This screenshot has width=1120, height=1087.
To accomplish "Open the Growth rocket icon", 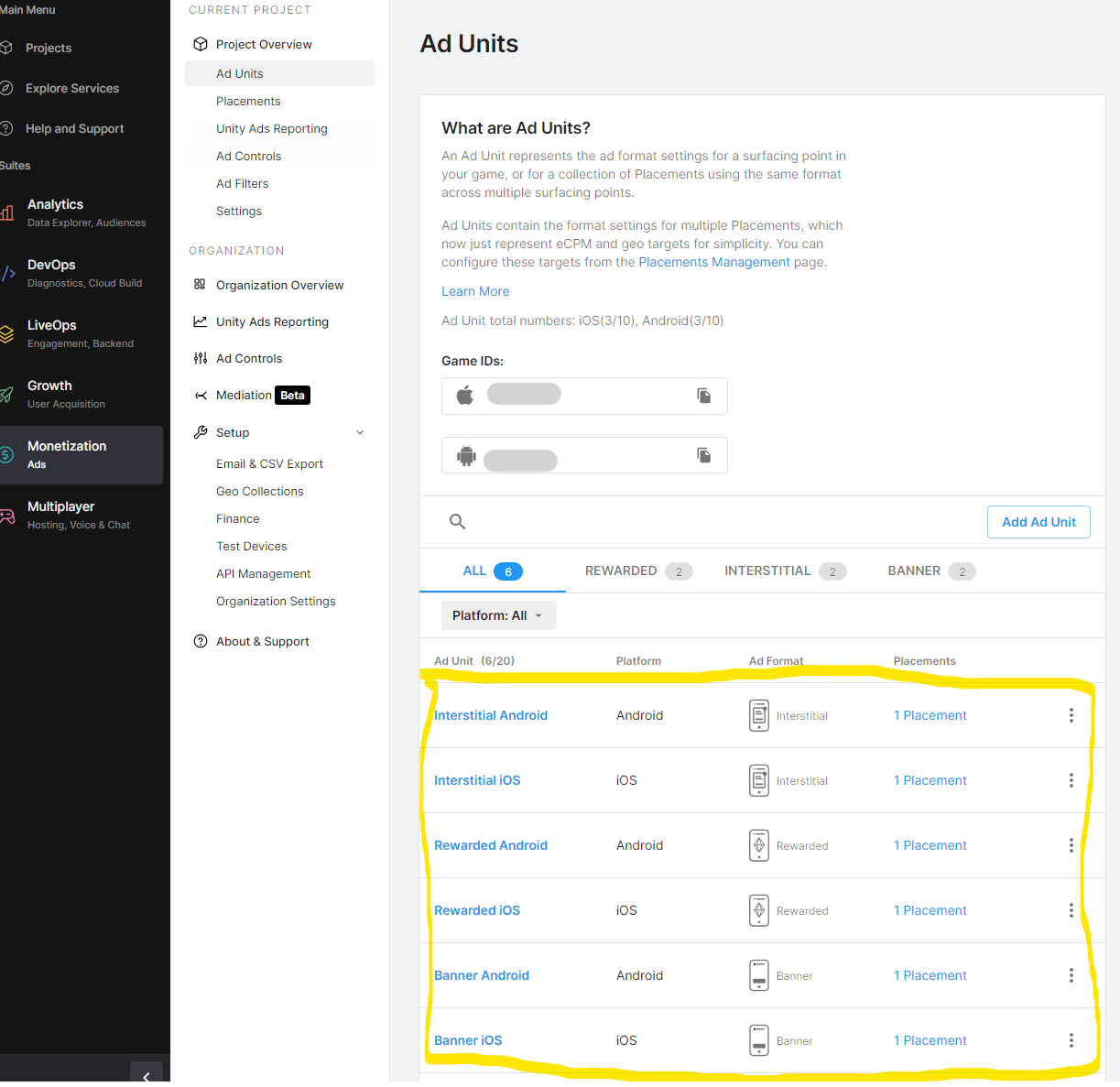I will [x=6, y=395].
